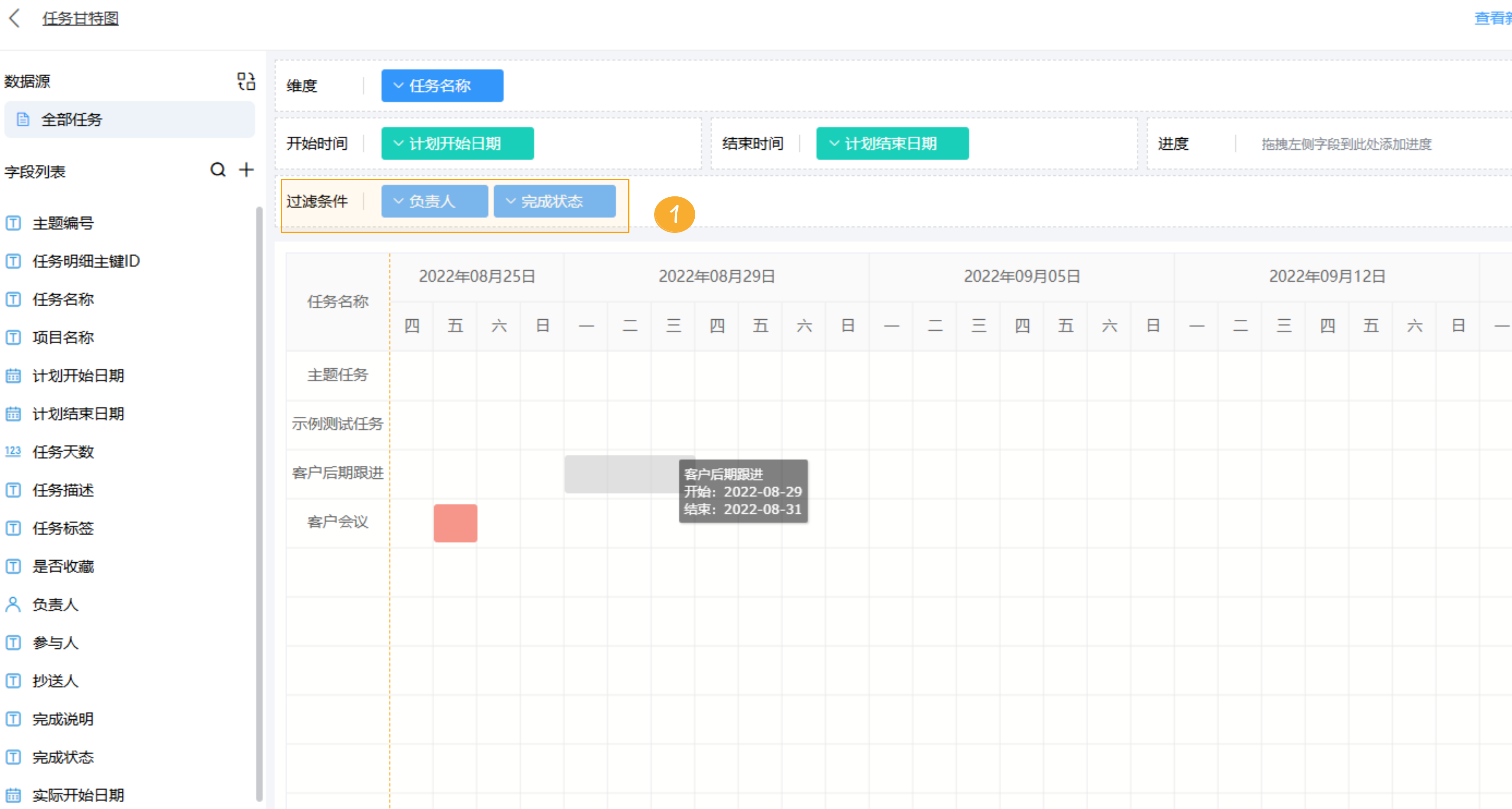Click the person icon beside 负责人
1512x809 pixels.
(13, 604)
